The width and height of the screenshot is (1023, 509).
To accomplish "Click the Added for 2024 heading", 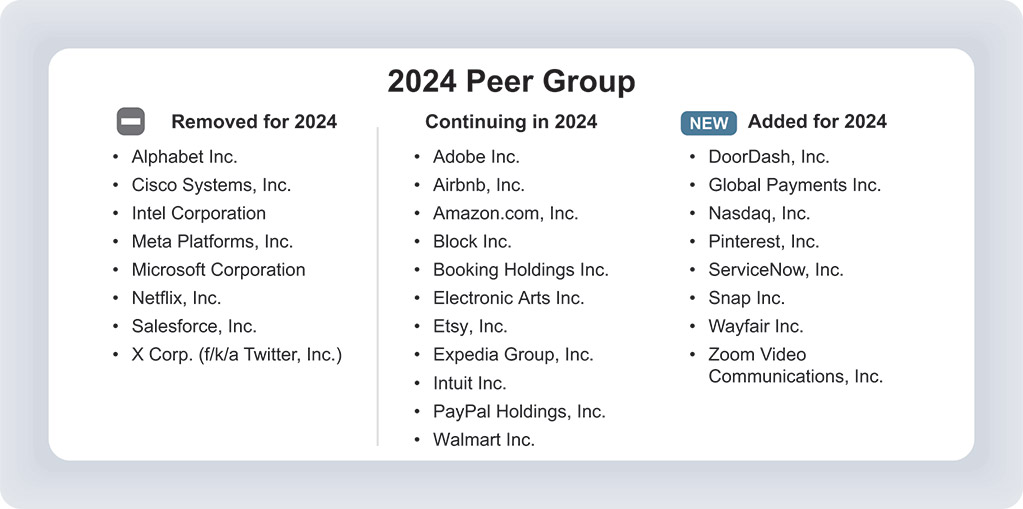I will point(817,122).
